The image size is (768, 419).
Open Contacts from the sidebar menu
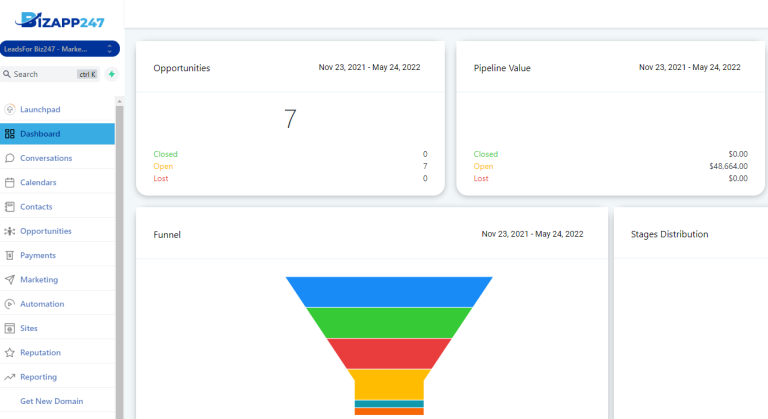coord(36,207)
